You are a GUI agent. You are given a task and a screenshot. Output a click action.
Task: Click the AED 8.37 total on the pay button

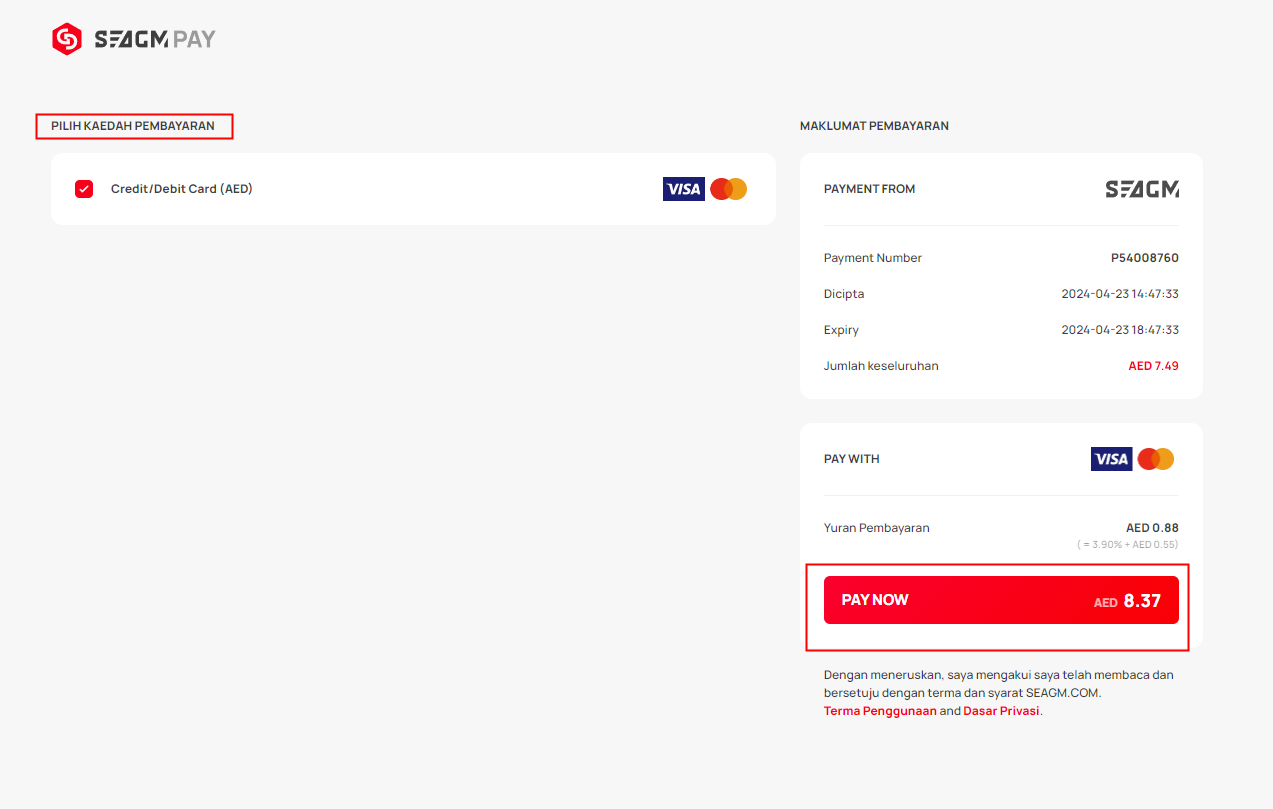(1127, 601)
